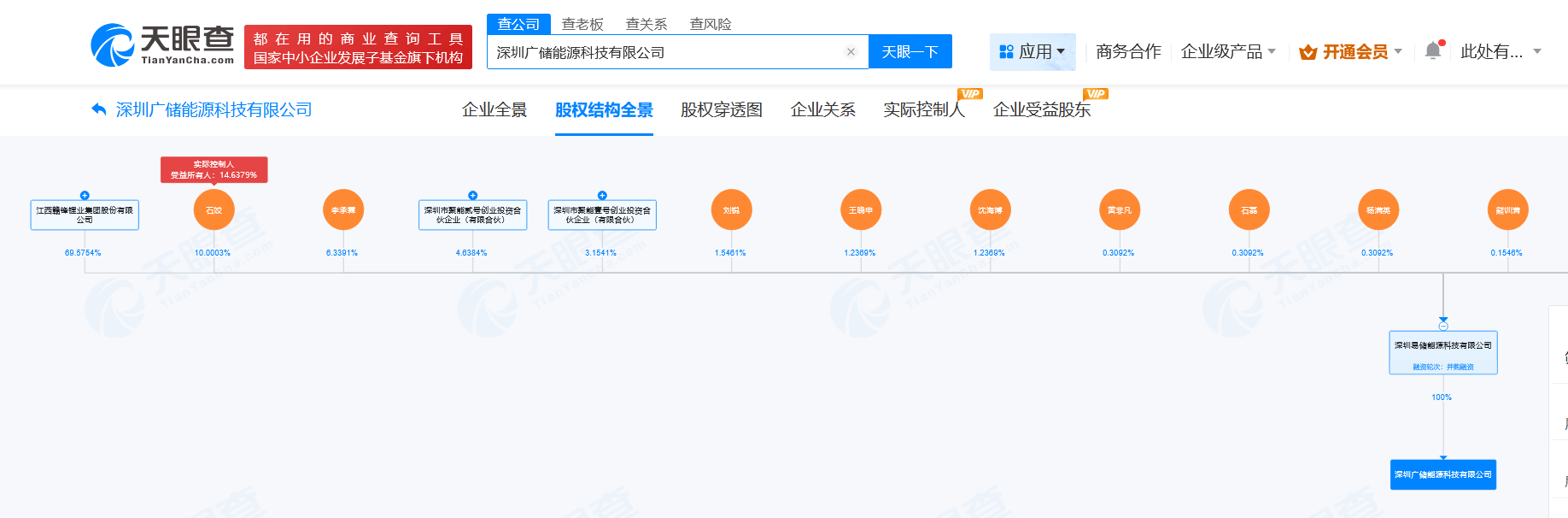Go back using the arrow beside 深圳广储能源科技有限公司
Image resolution: width=1568 pixels, height=518 pixels.
(99, 109)
